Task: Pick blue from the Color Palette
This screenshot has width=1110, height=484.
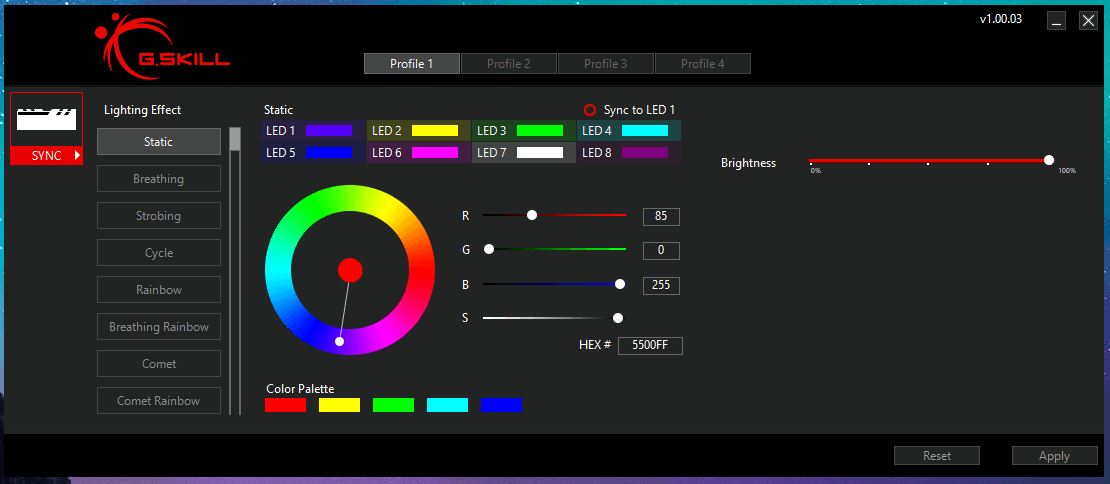Action: coord(501,405)
